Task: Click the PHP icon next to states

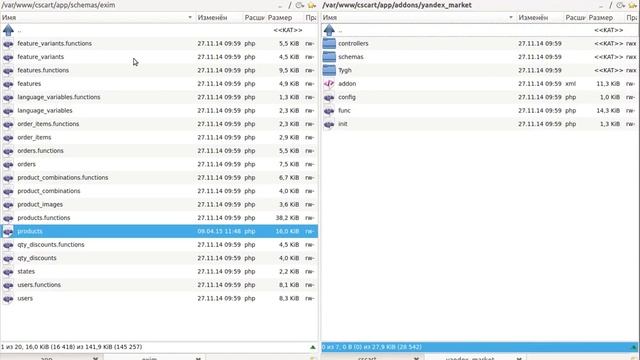Action: pyautogui.click(x=8, y=272)
